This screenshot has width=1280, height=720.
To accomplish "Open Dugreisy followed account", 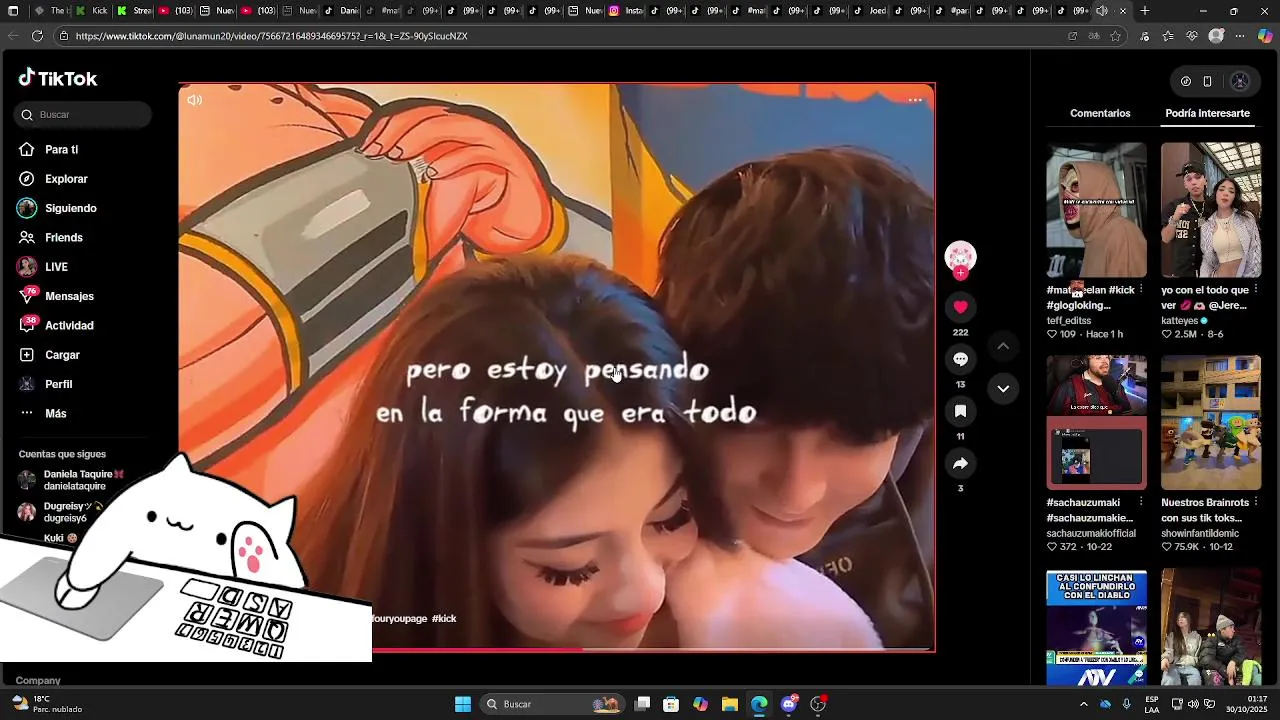I will point(66,512).
